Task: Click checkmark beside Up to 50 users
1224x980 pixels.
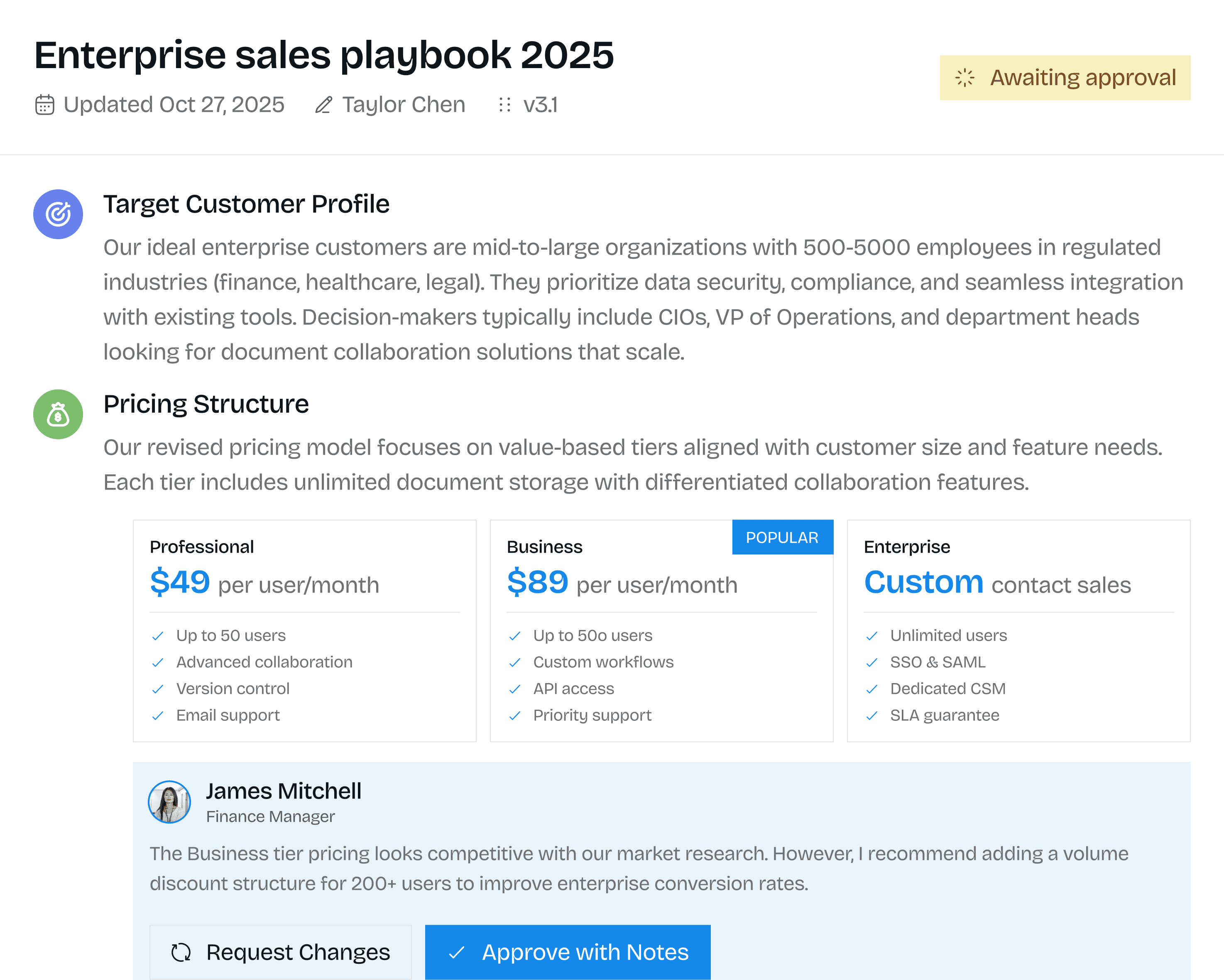Action: (x=158, y=636)
